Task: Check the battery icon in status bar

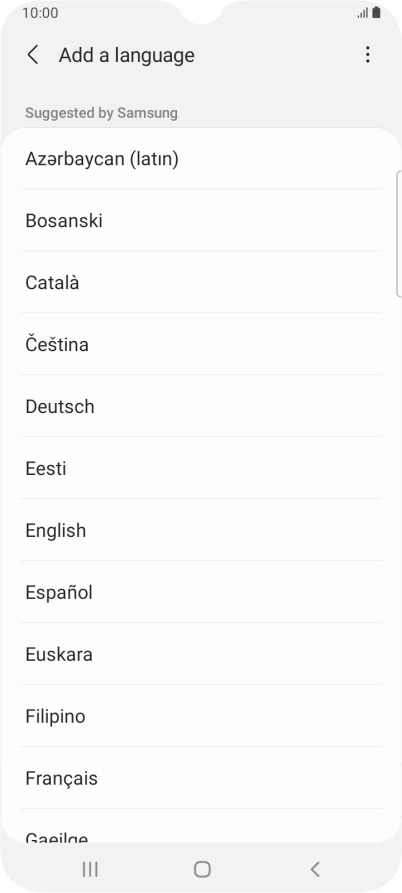Action: pos(376,13)
